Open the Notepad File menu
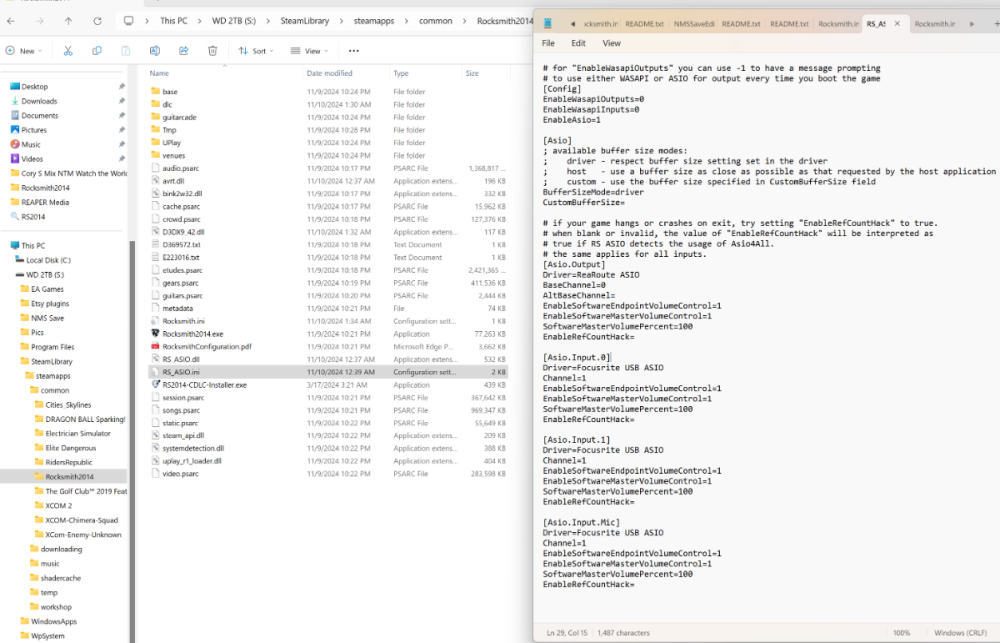Viewport: 1000px width, 643px height. coord(548,43)
